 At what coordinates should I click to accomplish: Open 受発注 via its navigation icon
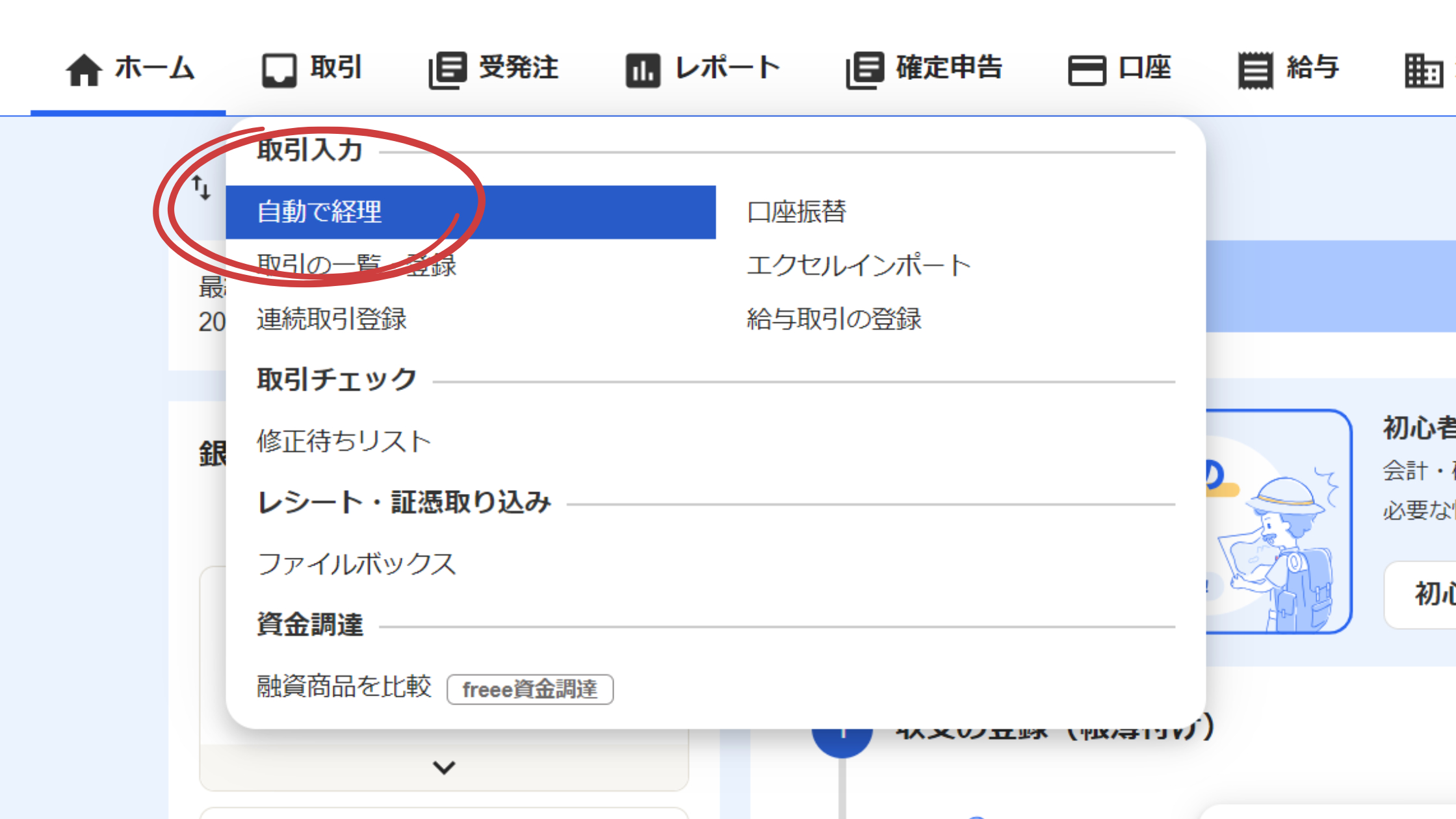point(447,68)
